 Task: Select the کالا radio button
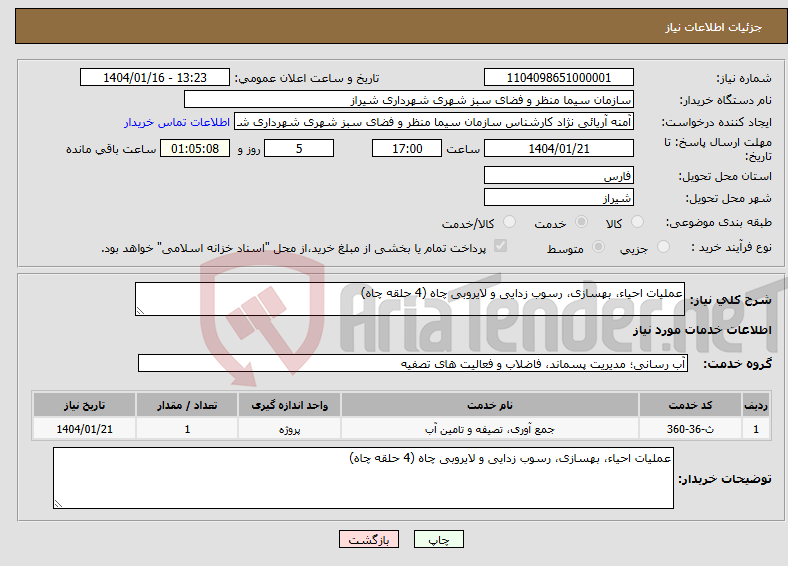637,222
